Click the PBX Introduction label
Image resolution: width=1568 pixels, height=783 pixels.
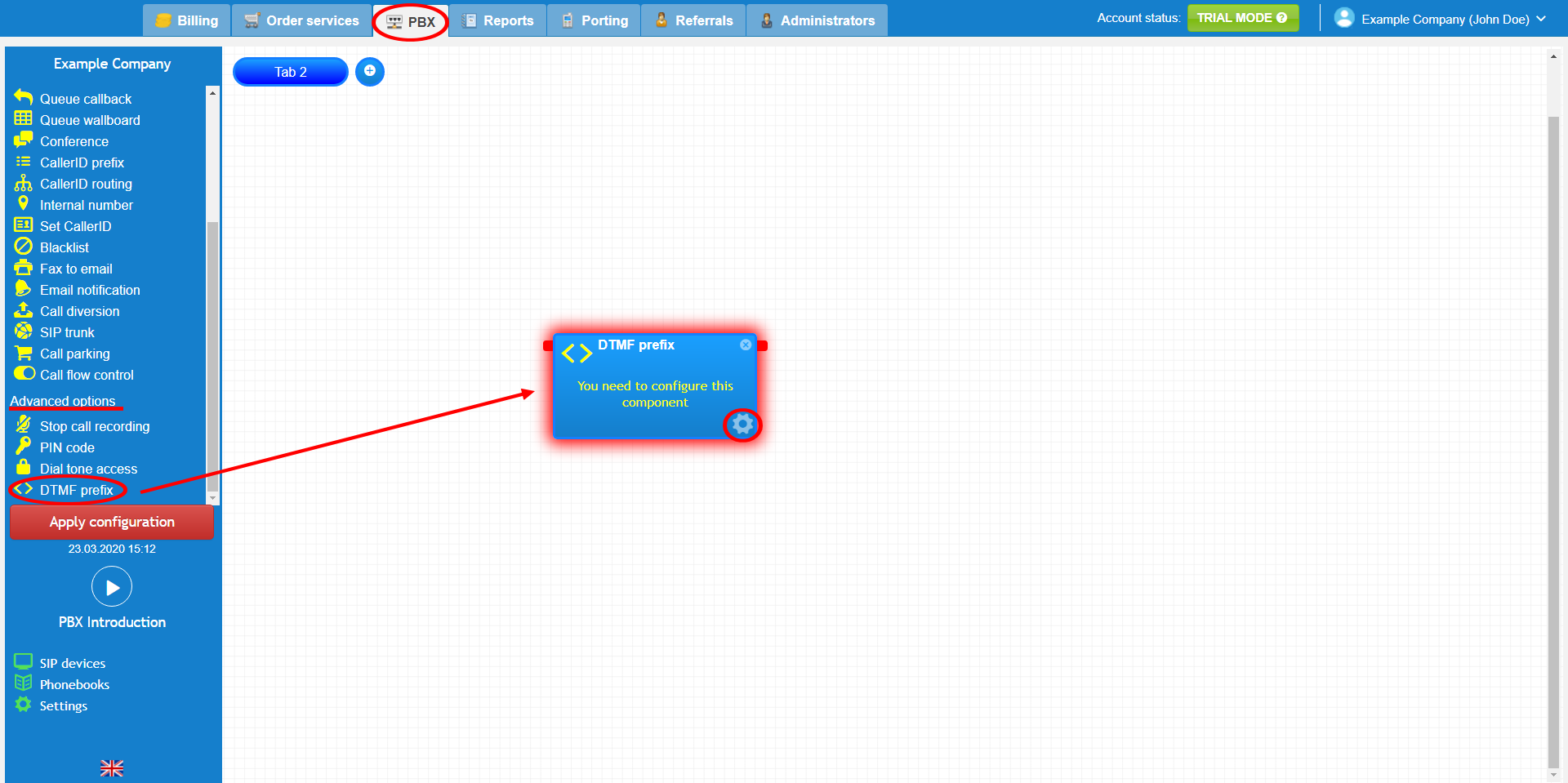click(x=112, y=622)
